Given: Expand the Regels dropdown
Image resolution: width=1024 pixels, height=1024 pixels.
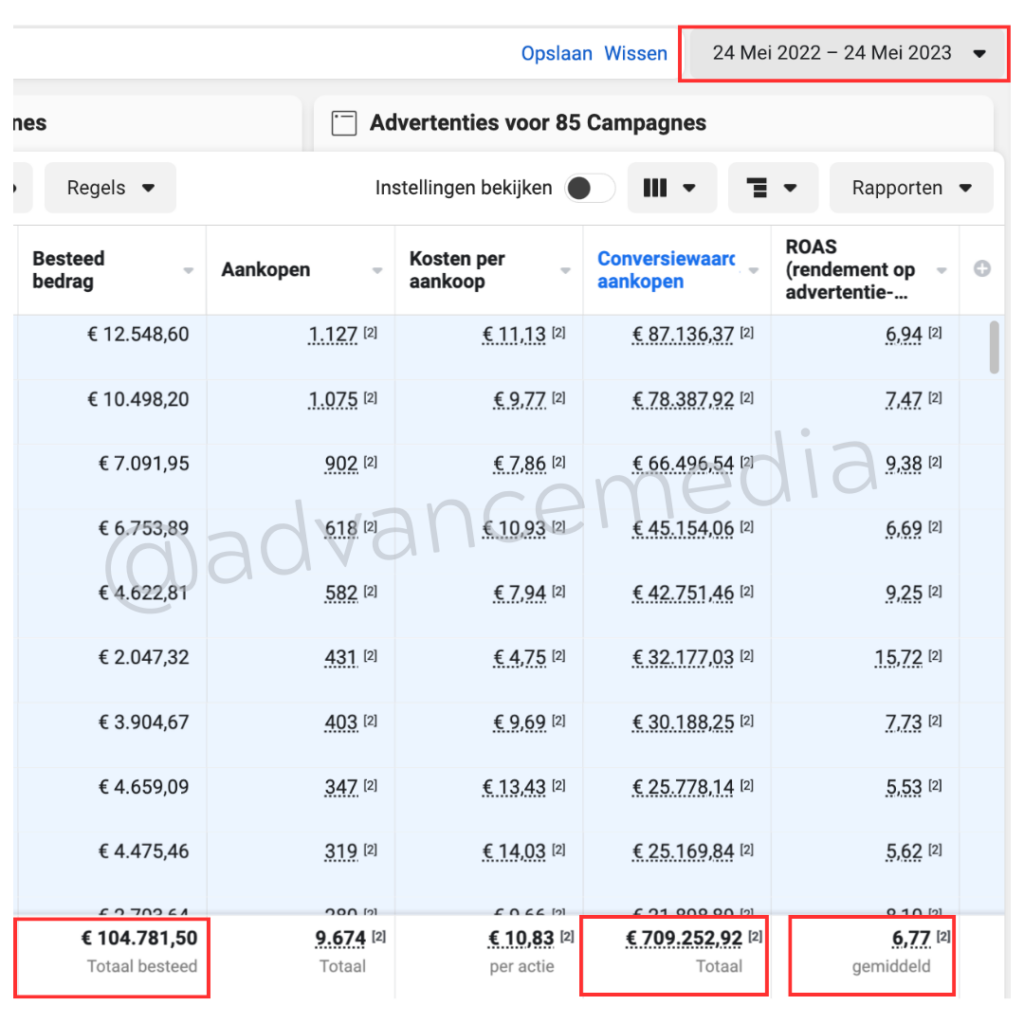Looking at the screenshot, I should click(x=110, y=188).
